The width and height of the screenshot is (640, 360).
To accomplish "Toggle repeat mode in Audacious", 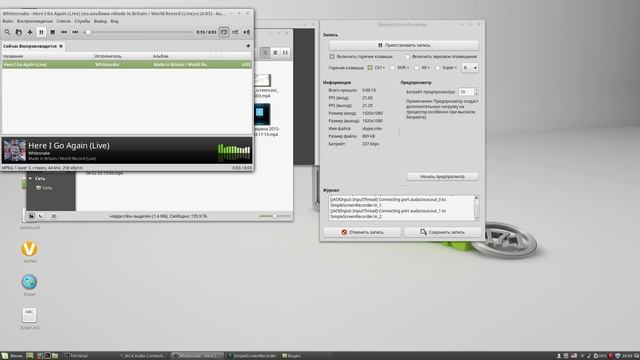I will pos(224,32).
